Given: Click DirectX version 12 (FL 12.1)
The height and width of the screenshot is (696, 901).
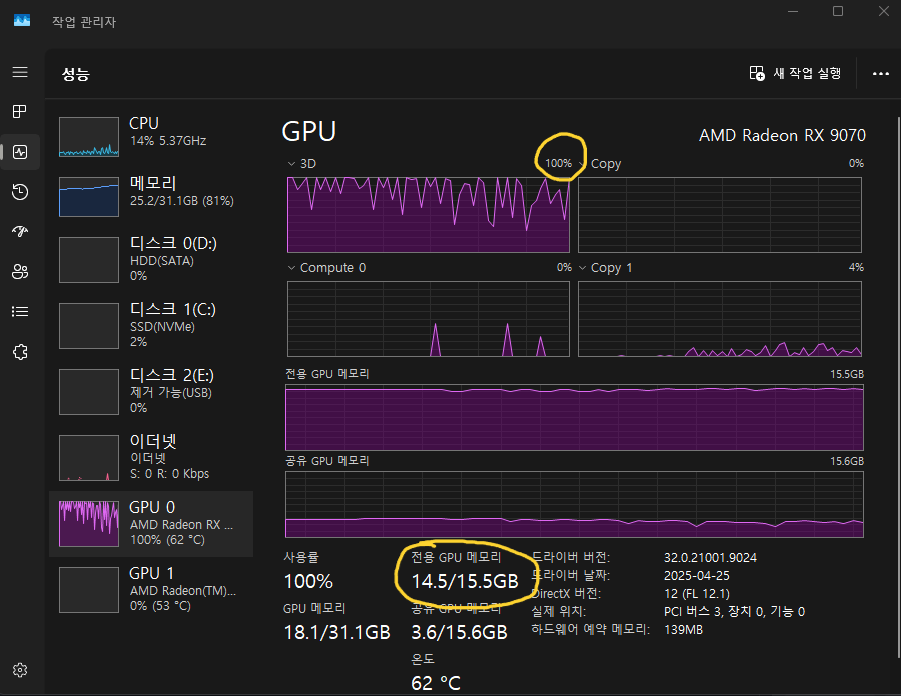Looking at the screenshot, I should tap(696, 594).
